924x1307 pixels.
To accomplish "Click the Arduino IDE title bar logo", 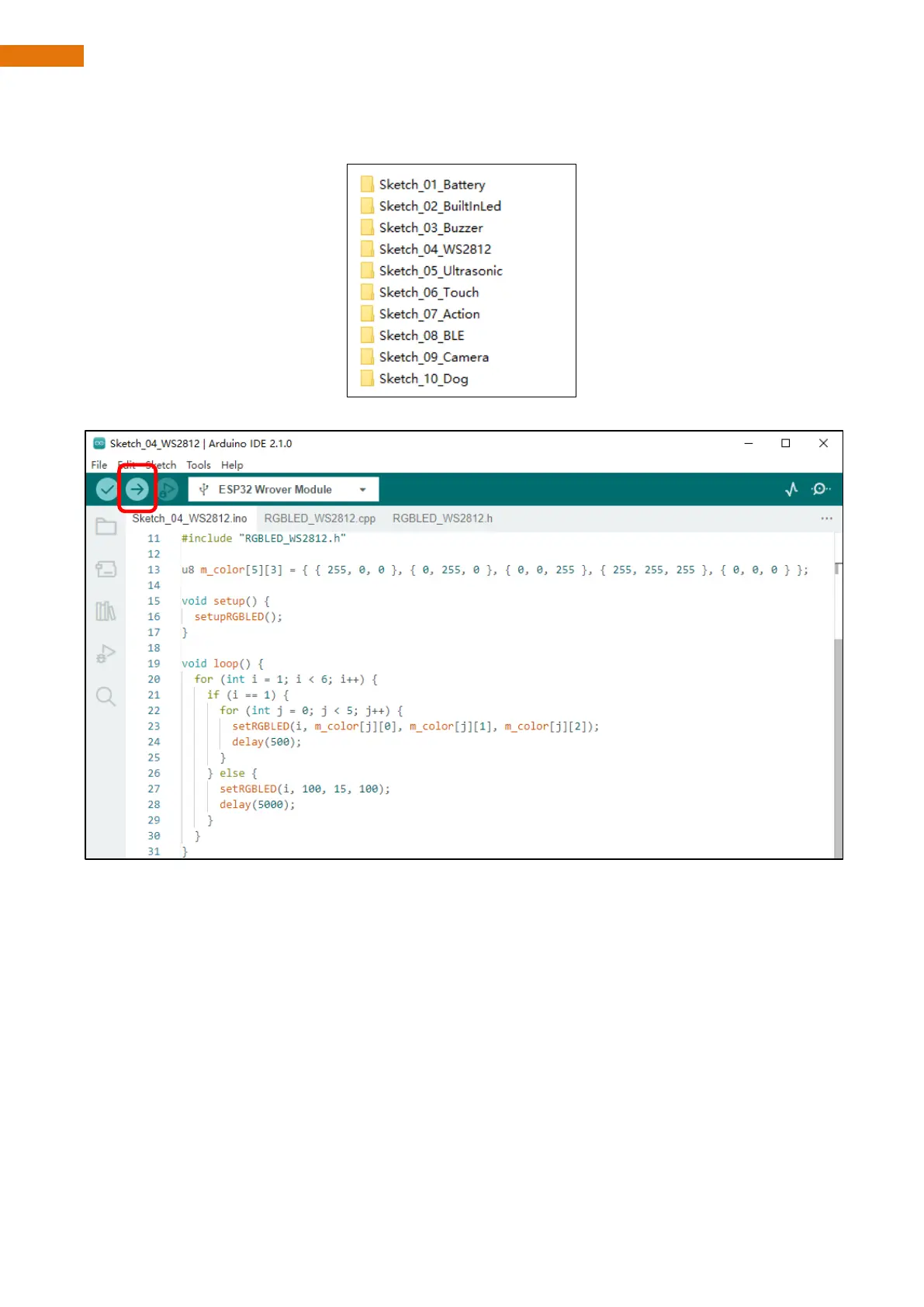I will [99, 443].
